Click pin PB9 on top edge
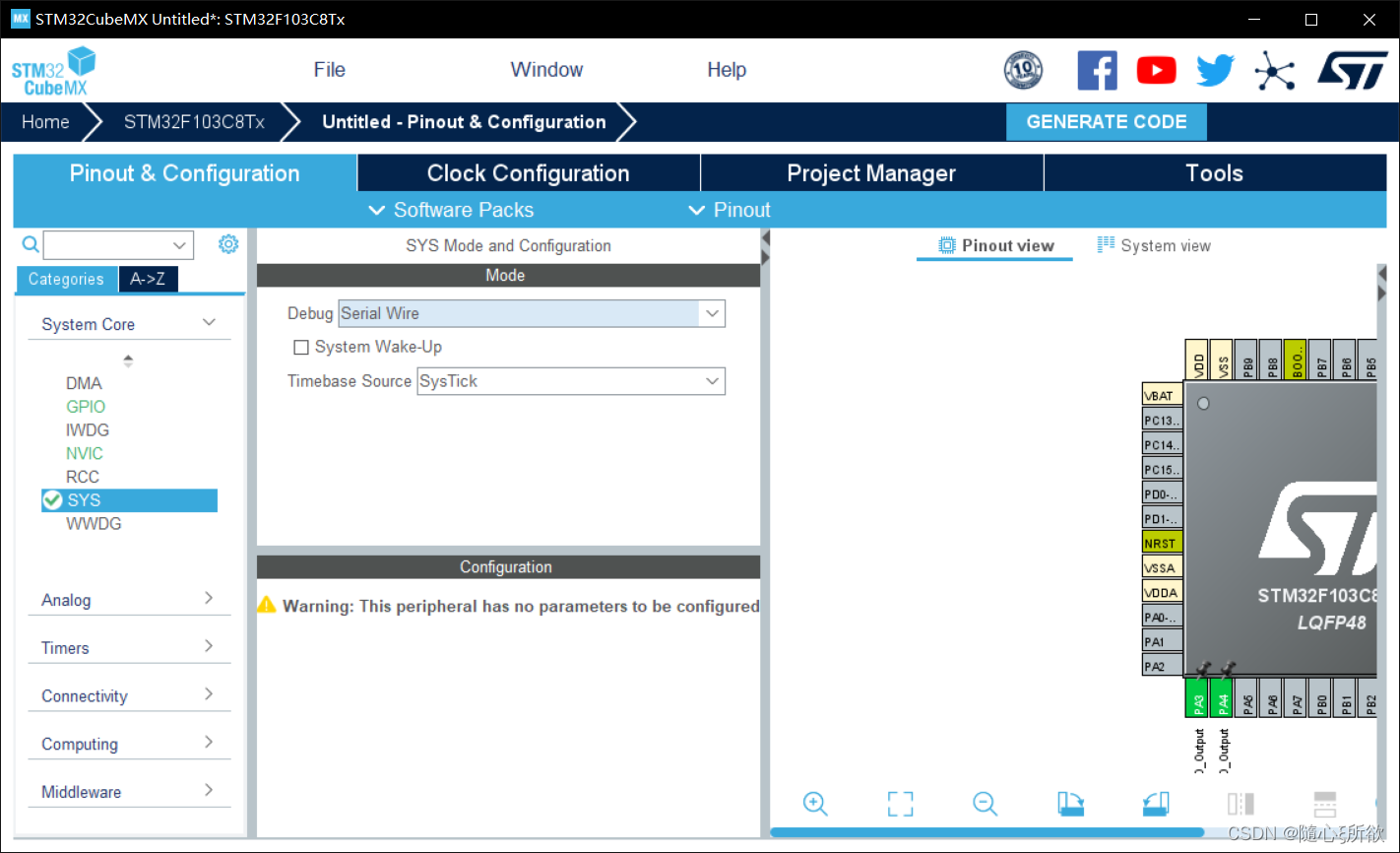1400x853 pixels. point(1246,360)
